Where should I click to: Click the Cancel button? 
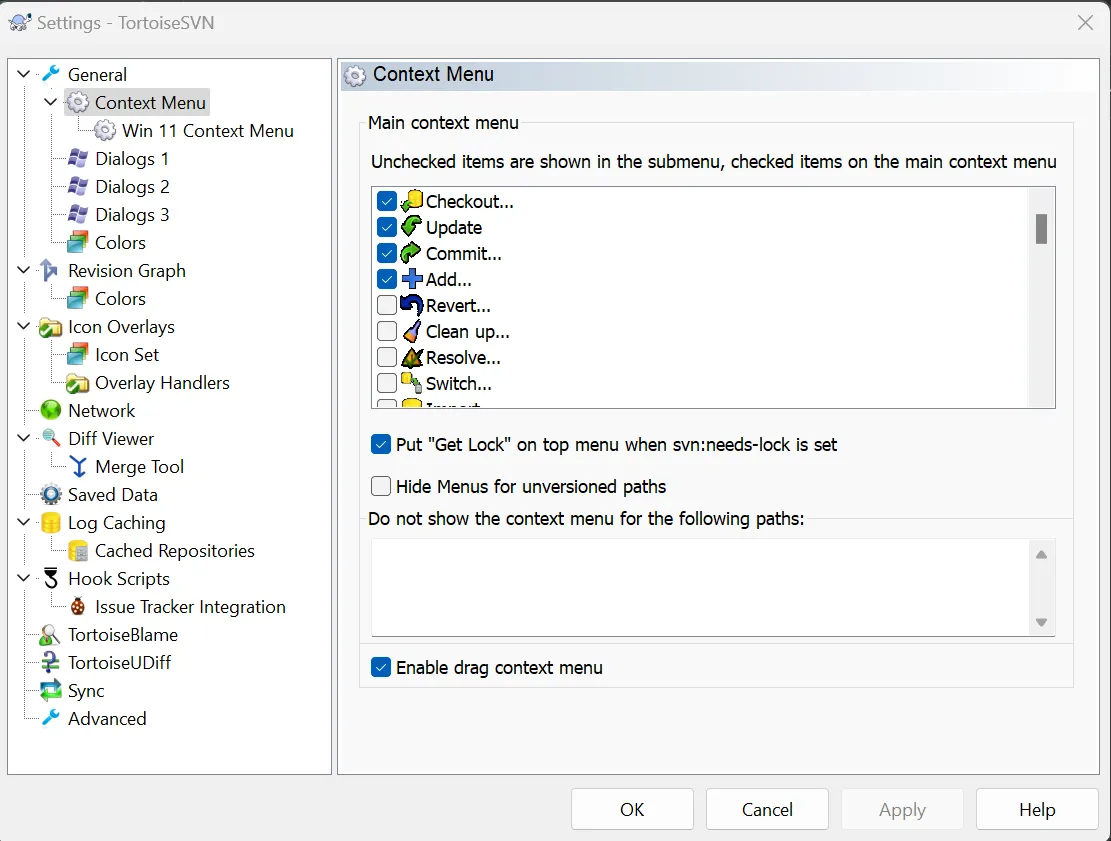point(767,809)
